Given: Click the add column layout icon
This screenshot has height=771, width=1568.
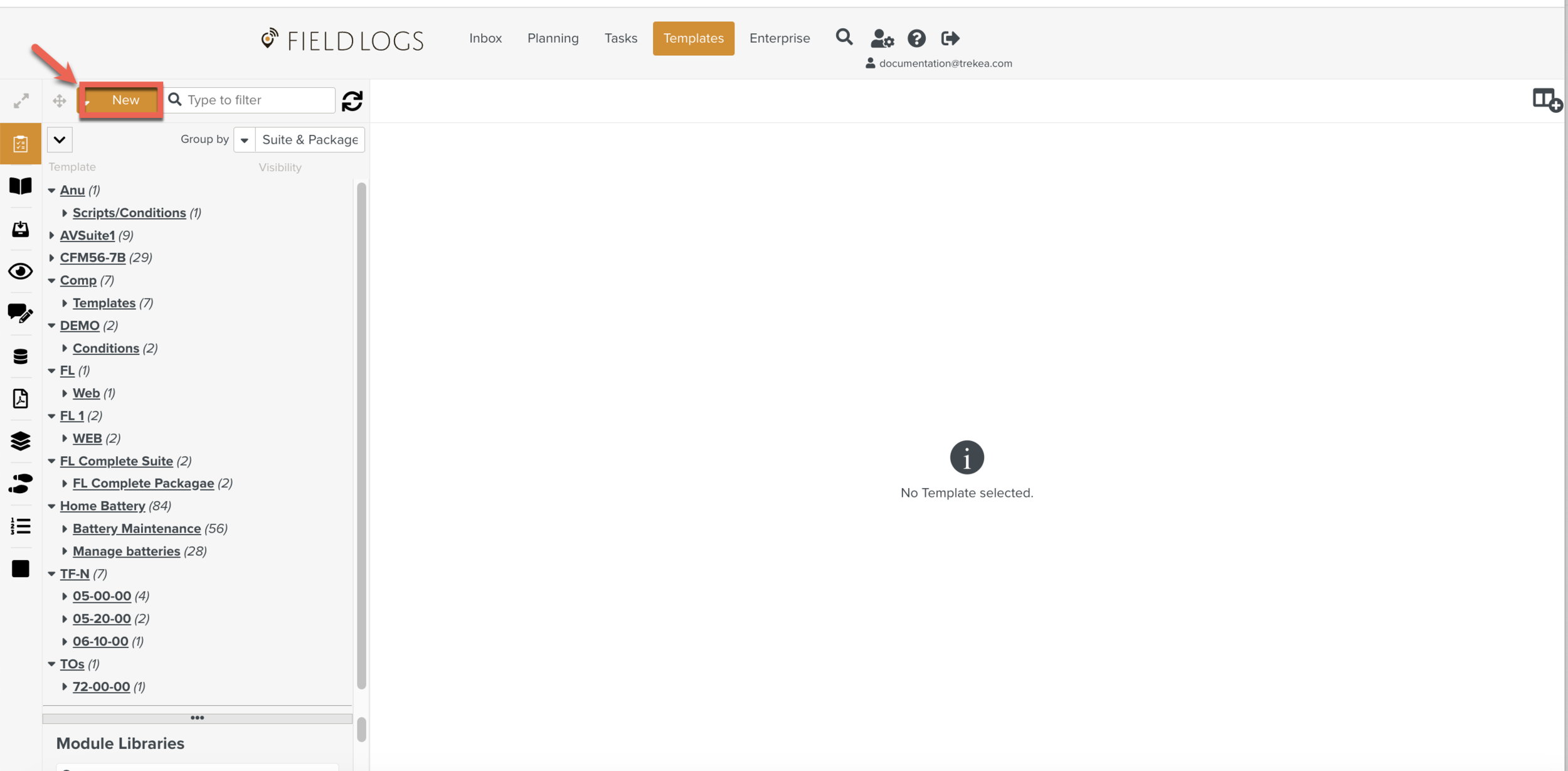Looking at the screenshot, I should coord(1546,100).
